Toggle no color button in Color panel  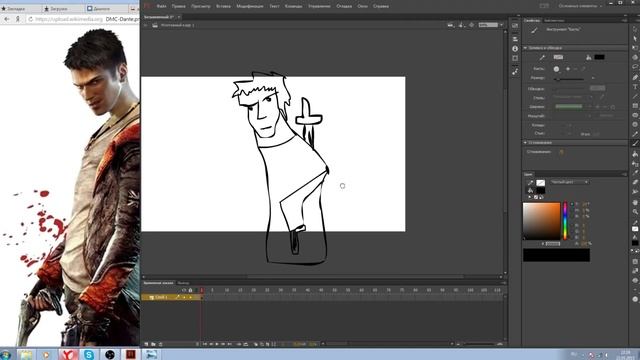coord(536,197)
